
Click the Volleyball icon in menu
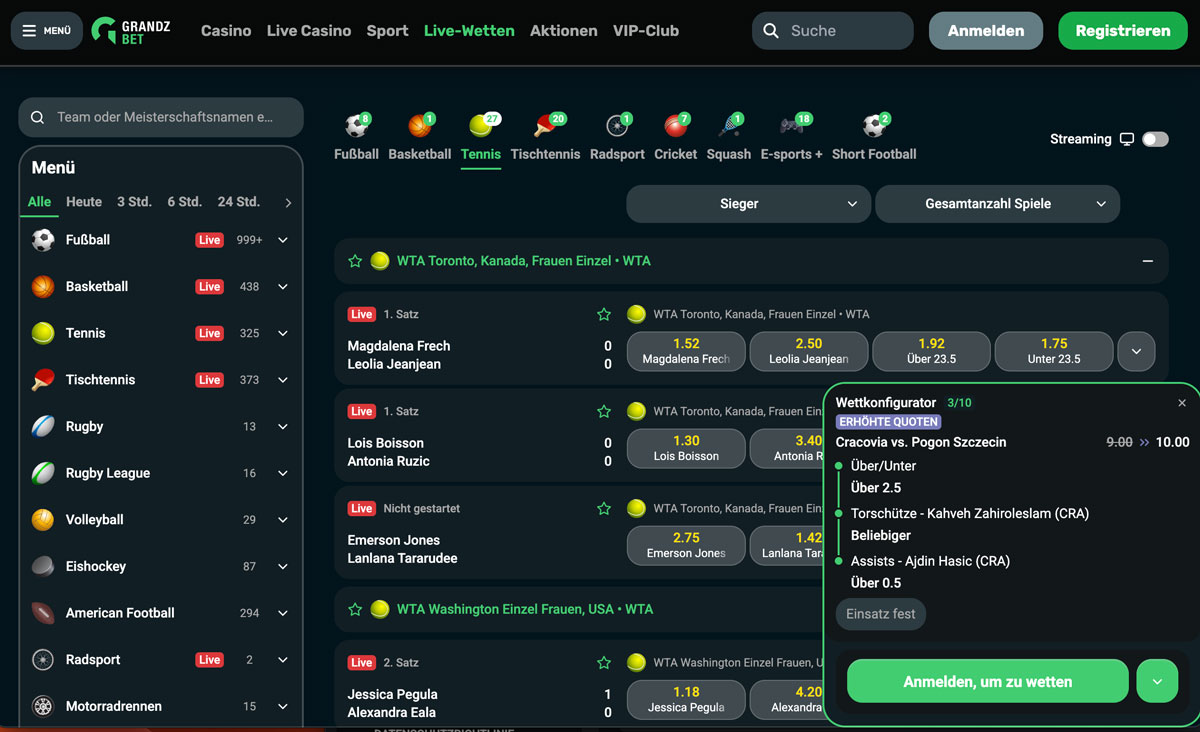[x=43, y=520]
